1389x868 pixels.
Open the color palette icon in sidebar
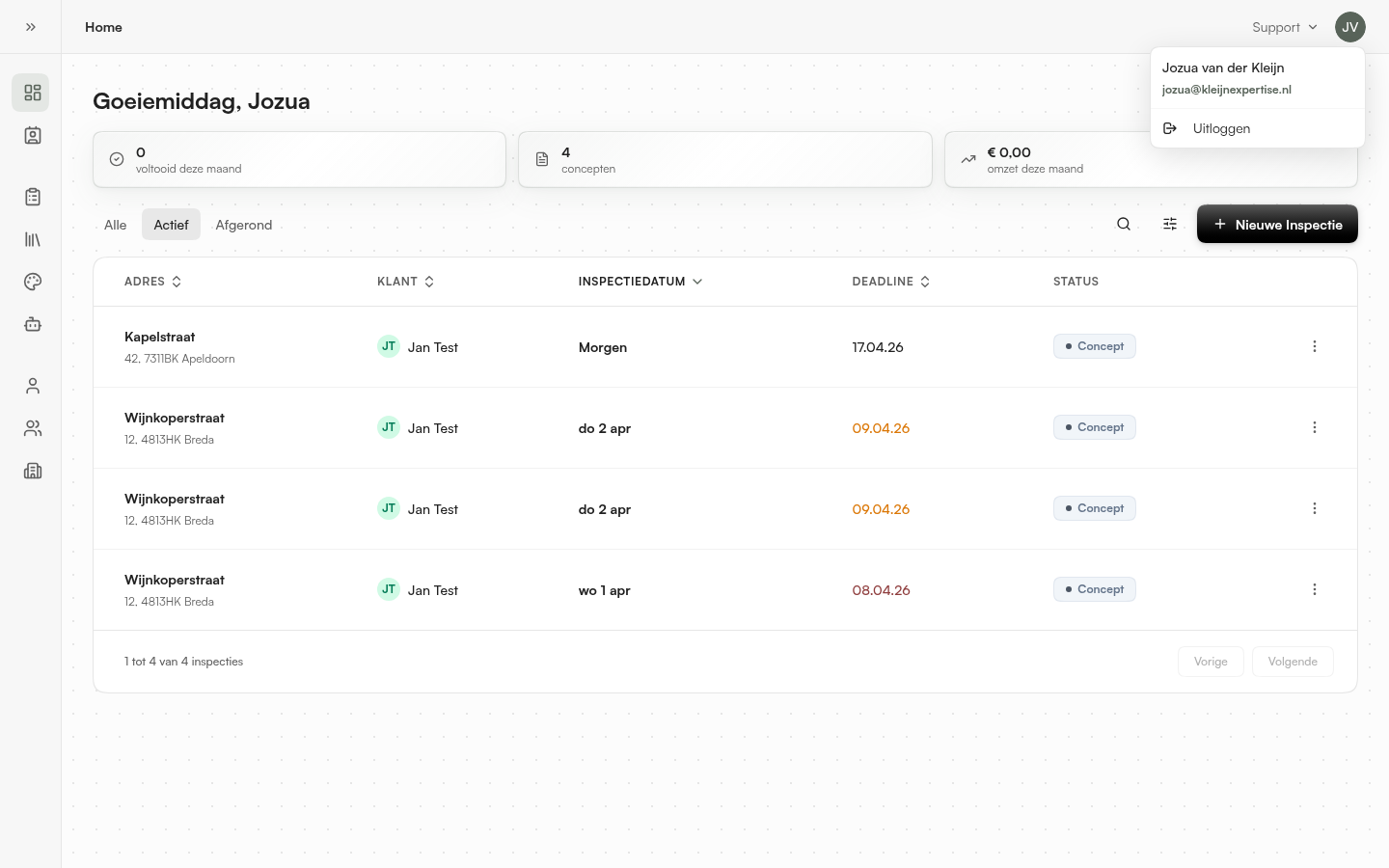pos(33,282)
